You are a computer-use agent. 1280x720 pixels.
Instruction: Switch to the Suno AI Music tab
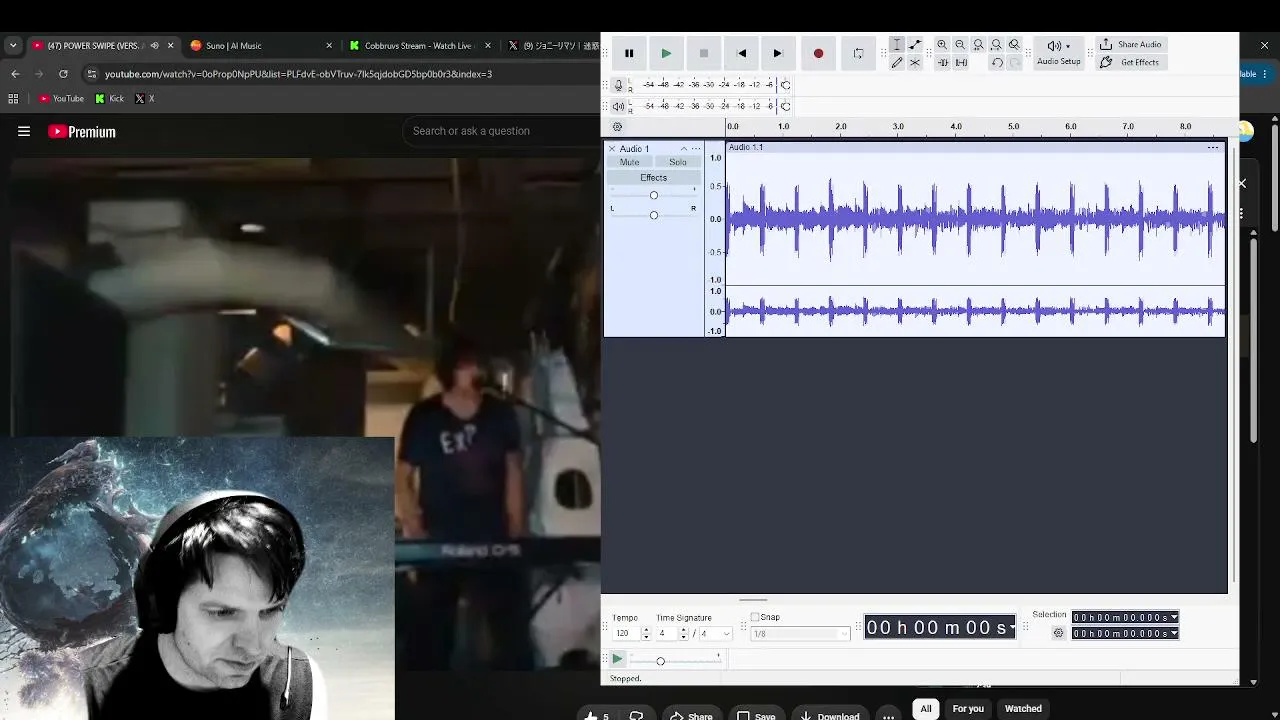(261, 45)
